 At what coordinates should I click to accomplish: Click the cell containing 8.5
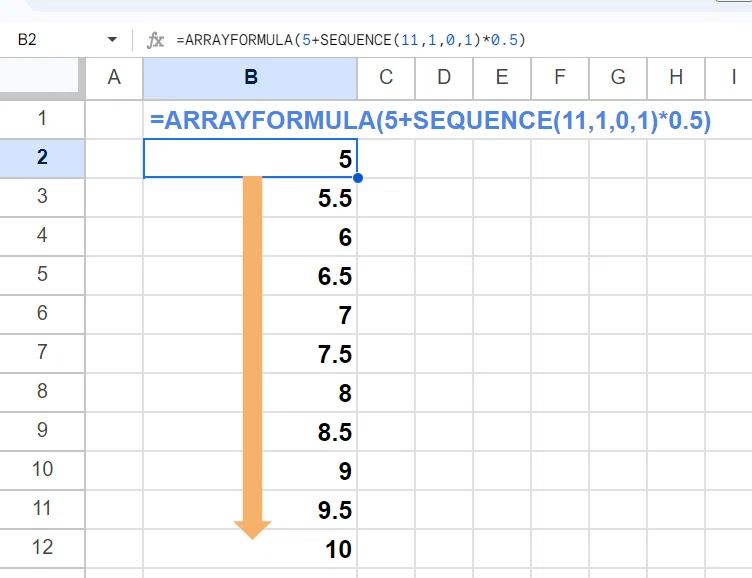(250, 431)
